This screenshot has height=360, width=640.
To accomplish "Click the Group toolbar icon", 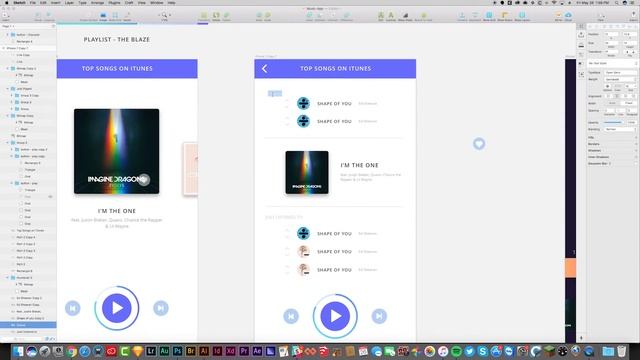I will 38,16.
